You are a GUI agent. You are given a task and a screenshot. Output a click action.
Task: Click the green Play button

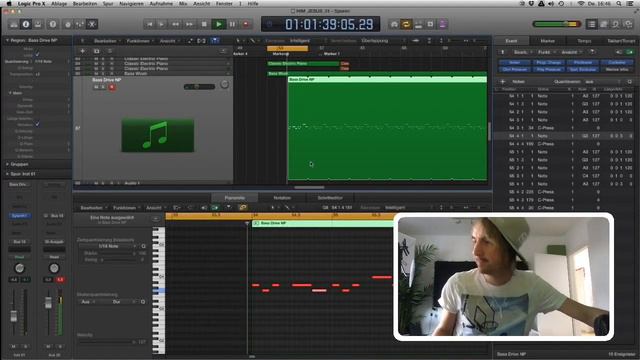click(219, 24)
